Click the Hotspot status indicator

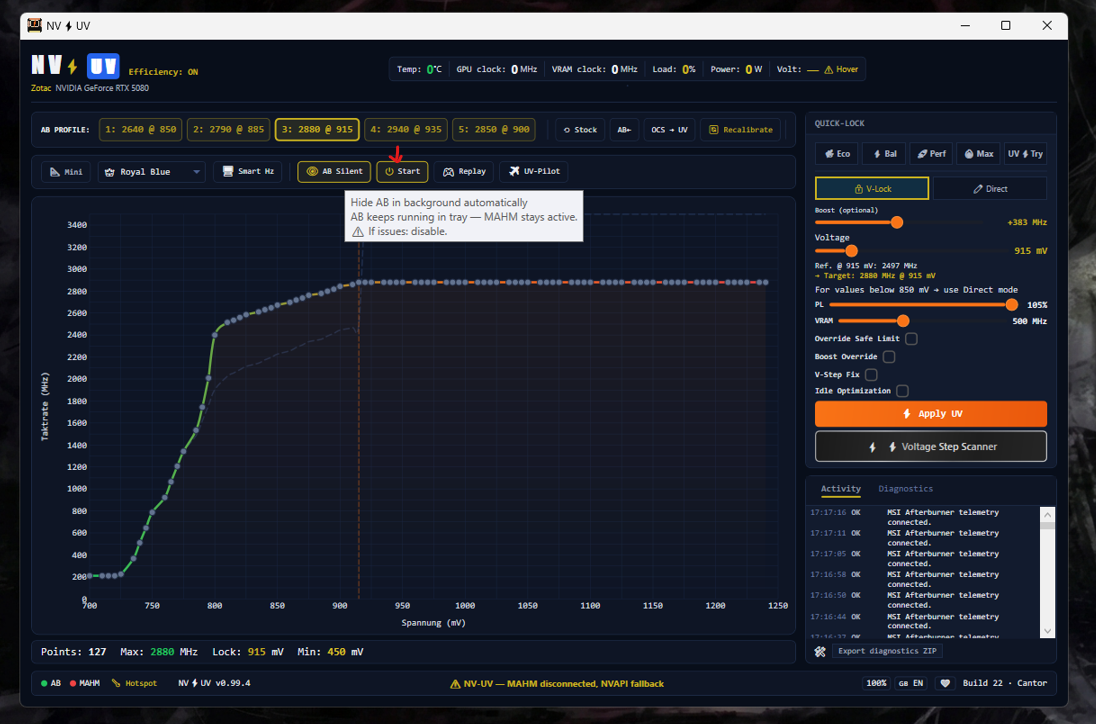pos(134,683)
